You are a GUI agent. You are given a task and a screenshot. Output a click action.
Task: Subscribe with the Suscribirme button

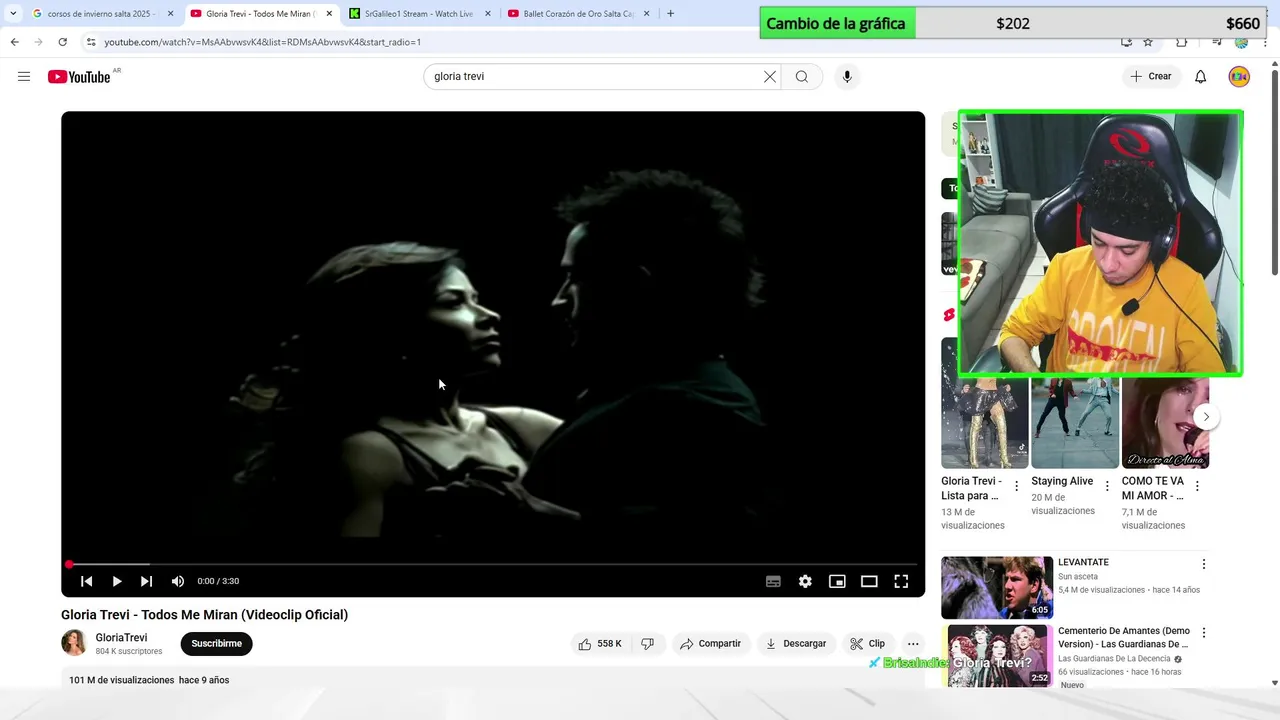[217, 644]
